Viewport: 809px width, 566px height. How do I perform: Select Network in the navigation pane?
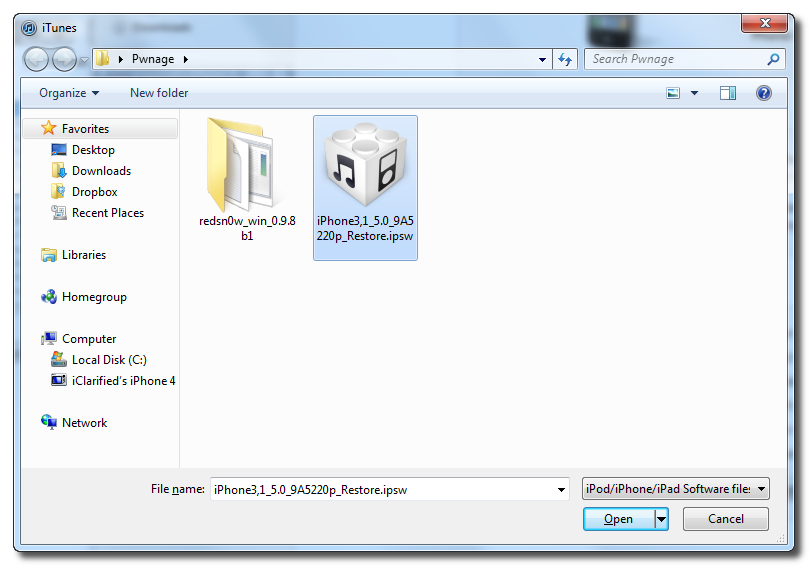tap(84, 423)
